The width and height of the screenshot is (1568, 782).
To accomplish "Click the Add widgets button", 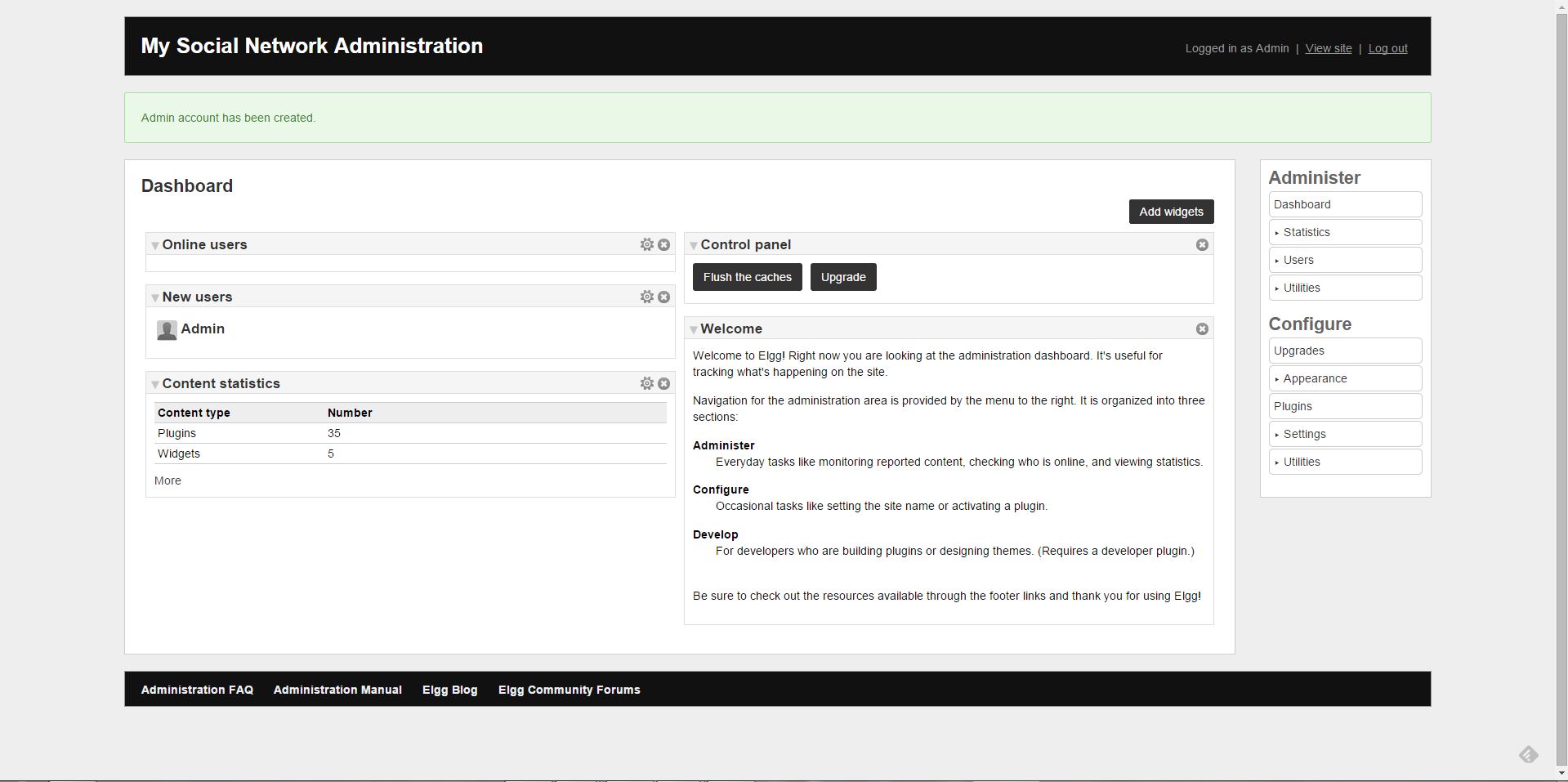I will click(1171, 212).
